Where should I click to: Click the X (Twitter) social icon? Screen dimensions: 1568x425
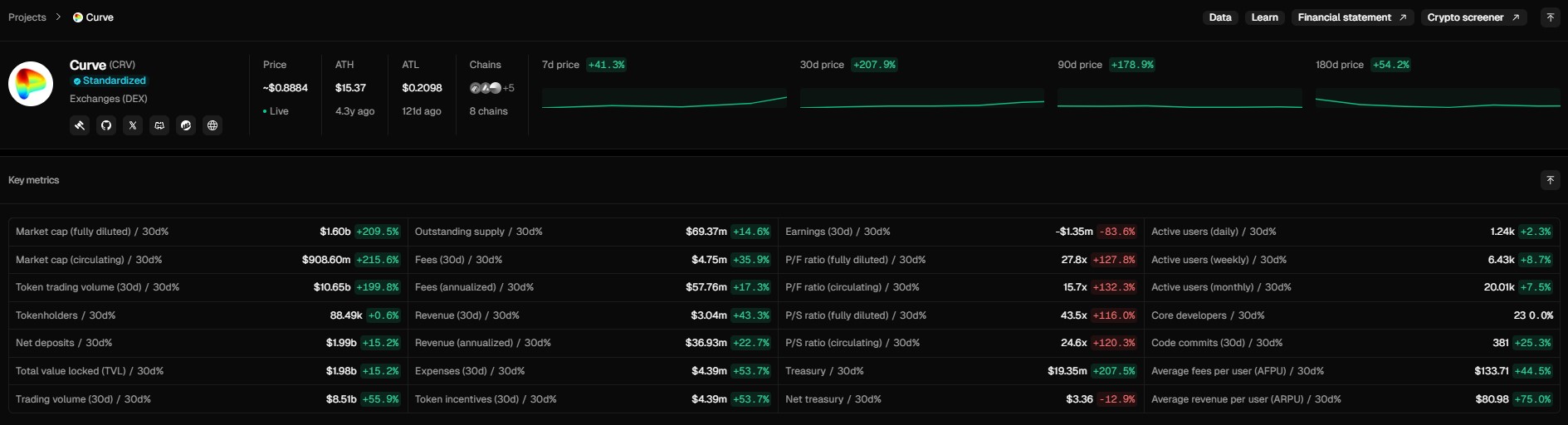point(133,125)
